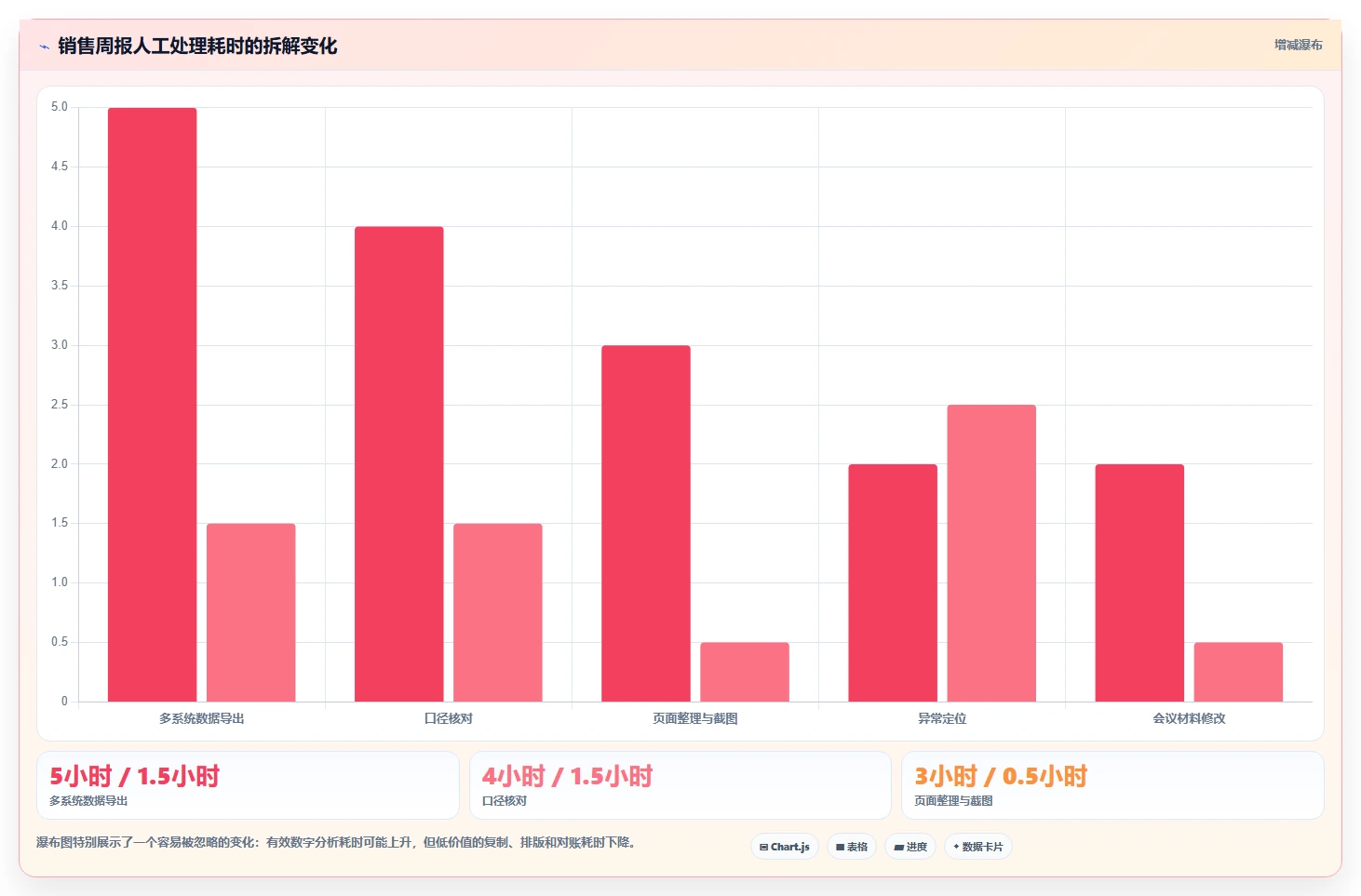Click the dark red bar for 口径核对
This screenshot has width=1361, height=896.
pyautogui.click(x=399, y=464)
